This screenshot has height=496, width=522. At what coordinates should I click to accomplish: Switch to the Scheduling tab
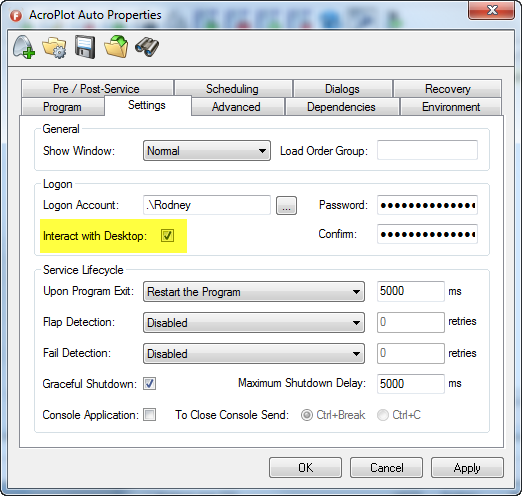point(233,89)
